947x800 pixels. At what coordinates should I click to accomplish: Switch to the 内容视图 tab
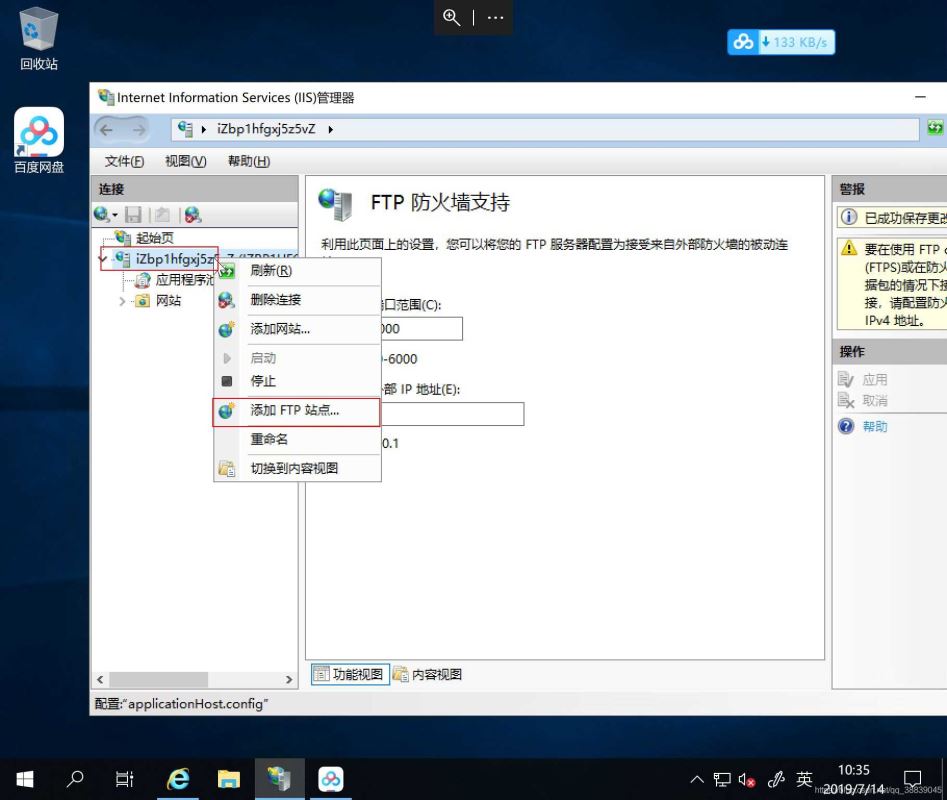428,674
